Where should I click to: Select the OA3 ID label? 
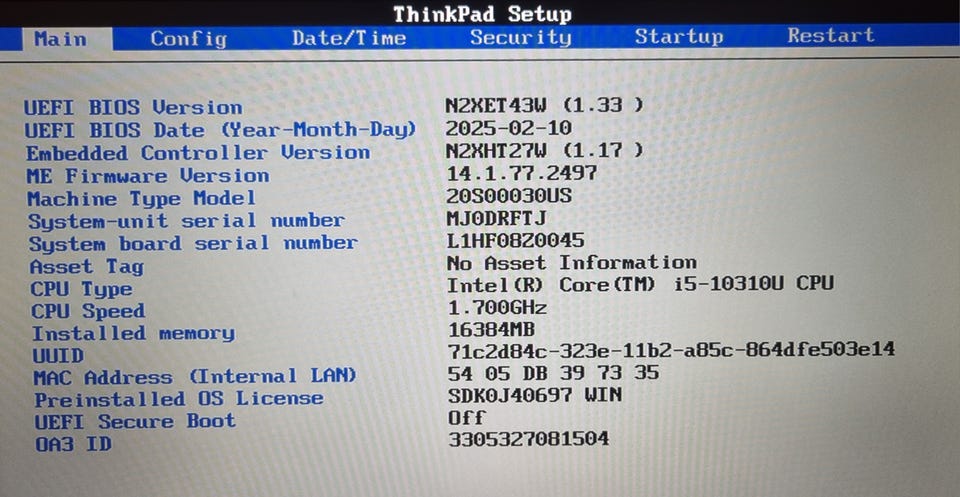coord(73,444)
